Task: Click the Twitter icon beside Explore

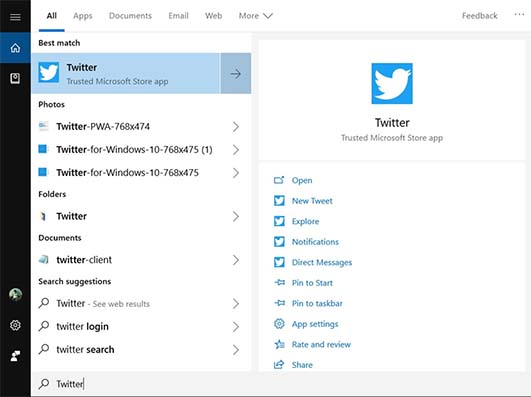Action: (x=279, y=221)
